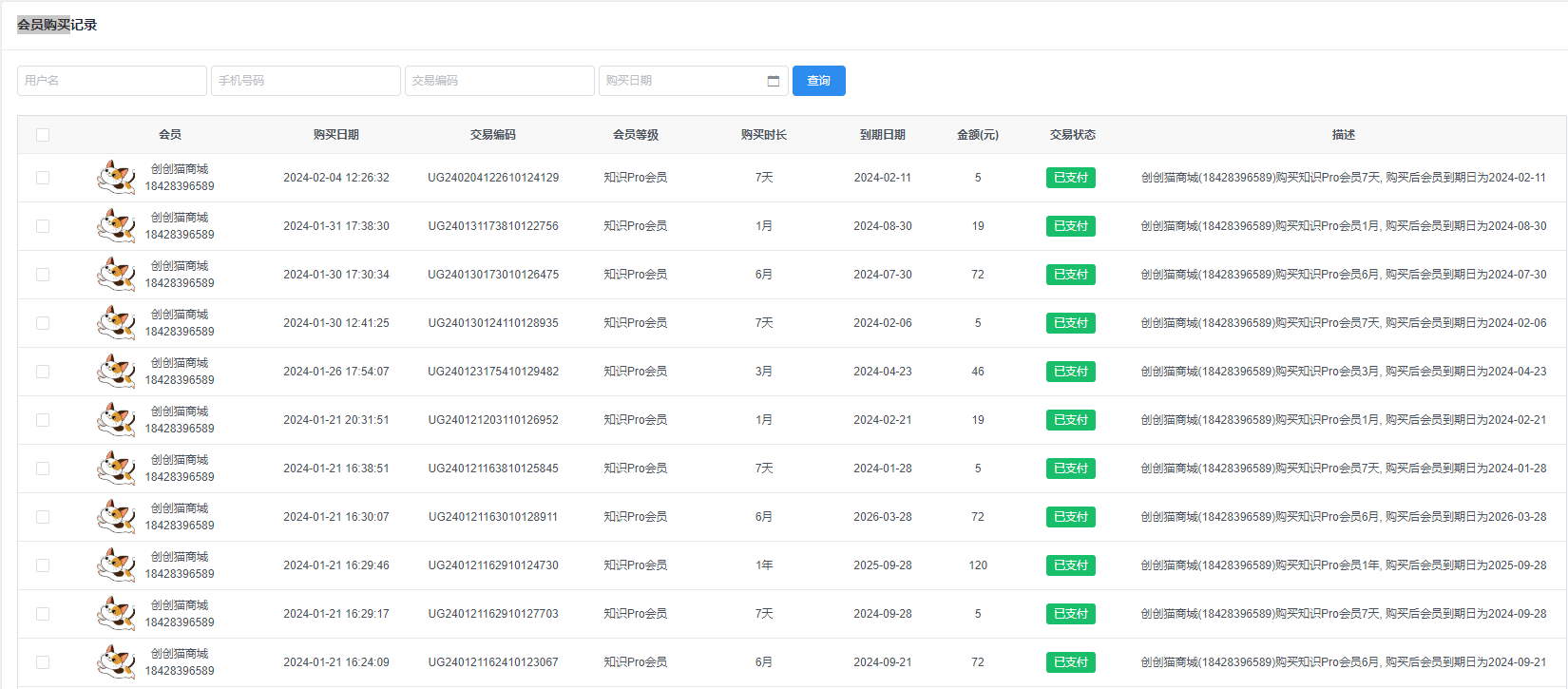The height and width of the screenshot is (689, 1568).
Task: Check the row purchased 2024-02-04 12:26:32
Action: pyautogui.click(x=43, y=178)
